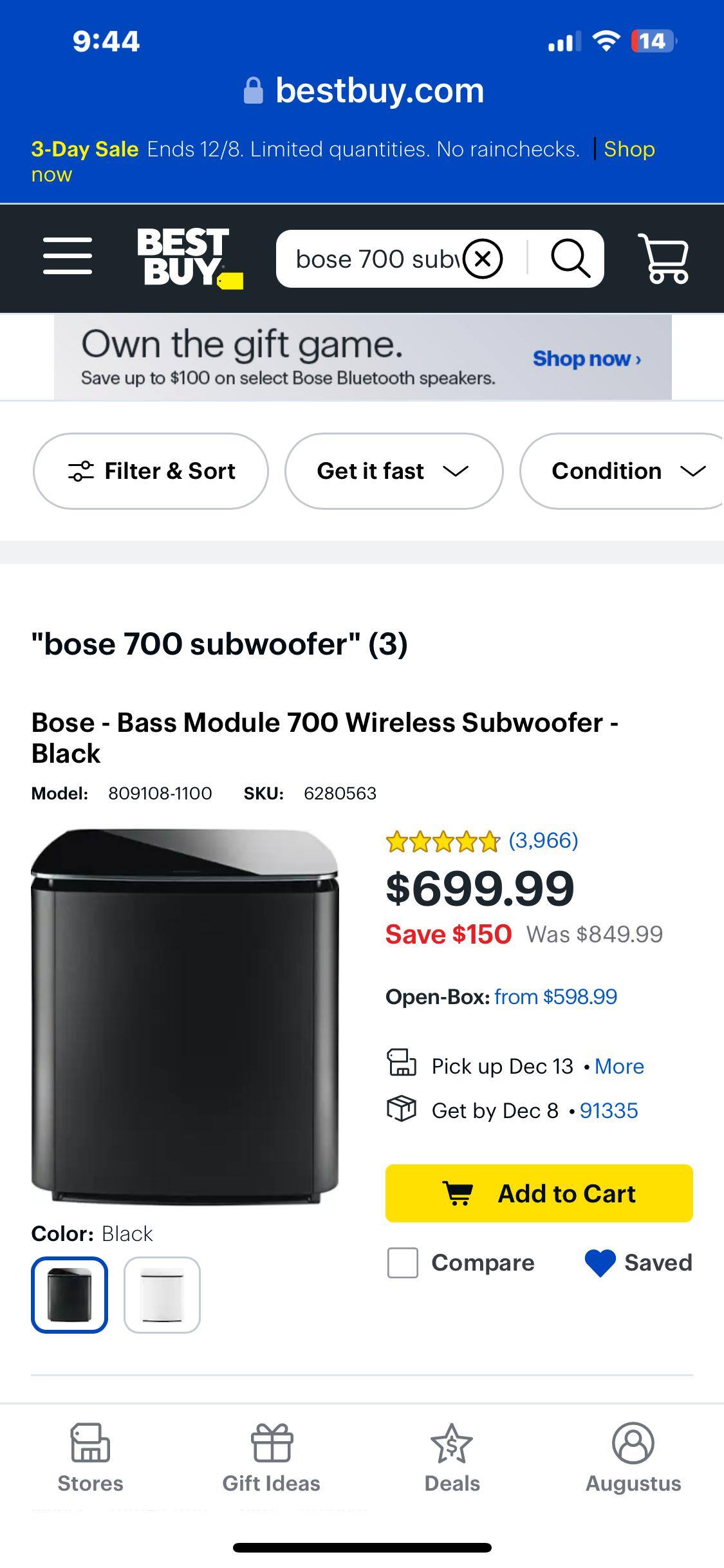Add the subwoofer to cart

[x=539, y=1193]
